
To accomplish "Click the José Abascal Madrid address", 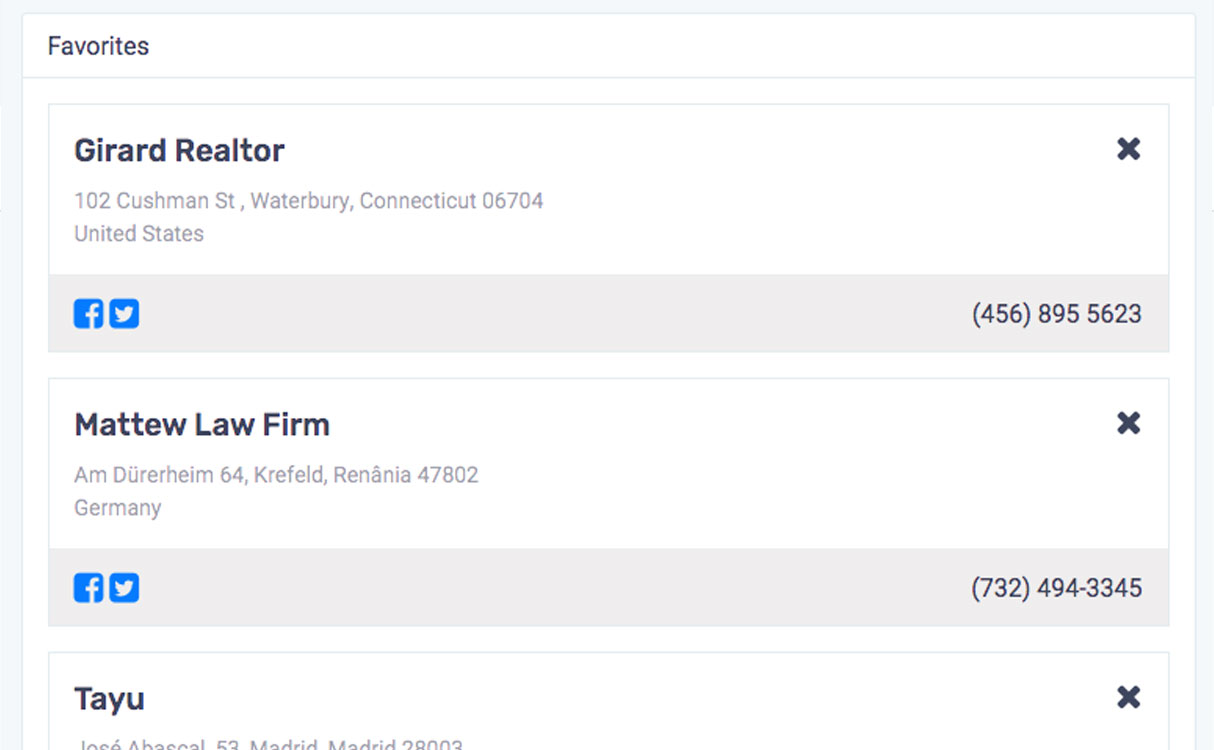I will pyautogui.click(x=268, y=744).
